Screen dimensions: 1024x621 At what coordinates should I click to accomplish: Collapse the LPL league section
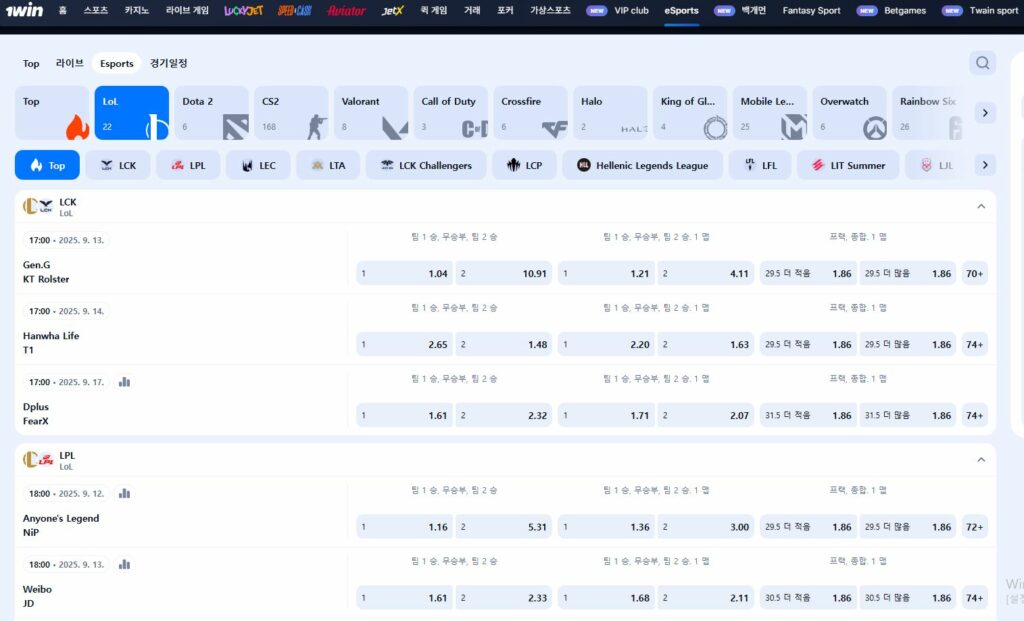pyautogui.click(x=981, y=460)
